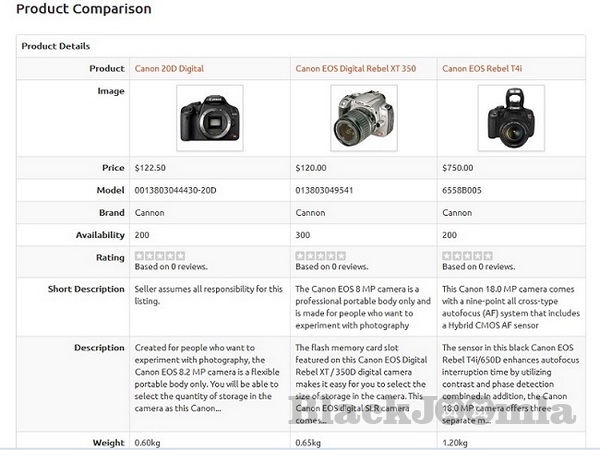Click the 0.60kg weight value

(x=148, y=442)
